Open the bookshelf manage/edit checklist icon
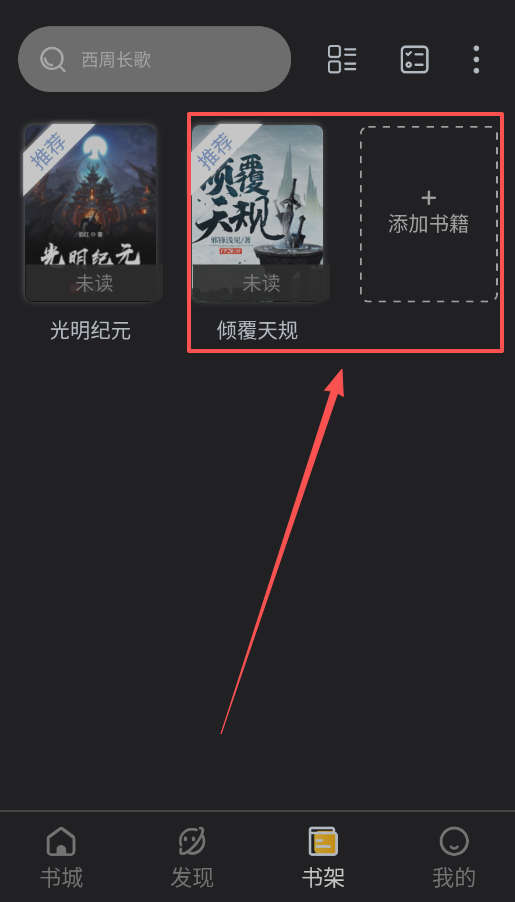This screenshot has width=515, height=902. 414,59
